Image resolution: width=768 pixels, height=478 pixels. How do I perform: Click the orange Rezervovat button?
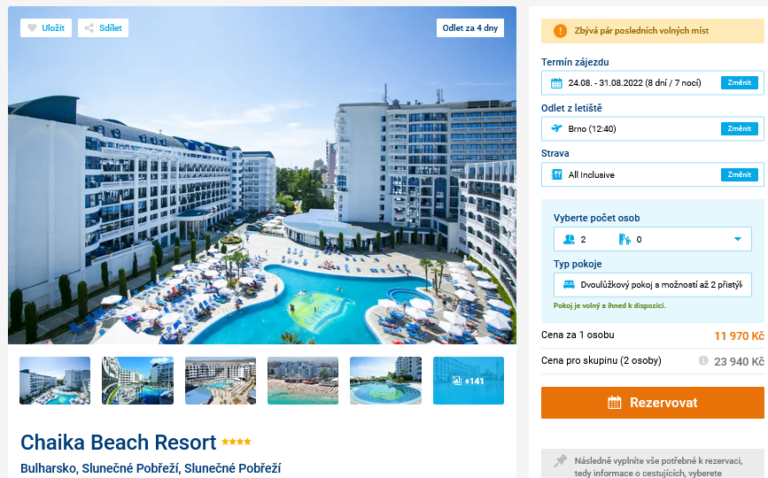tap(652, 403)
